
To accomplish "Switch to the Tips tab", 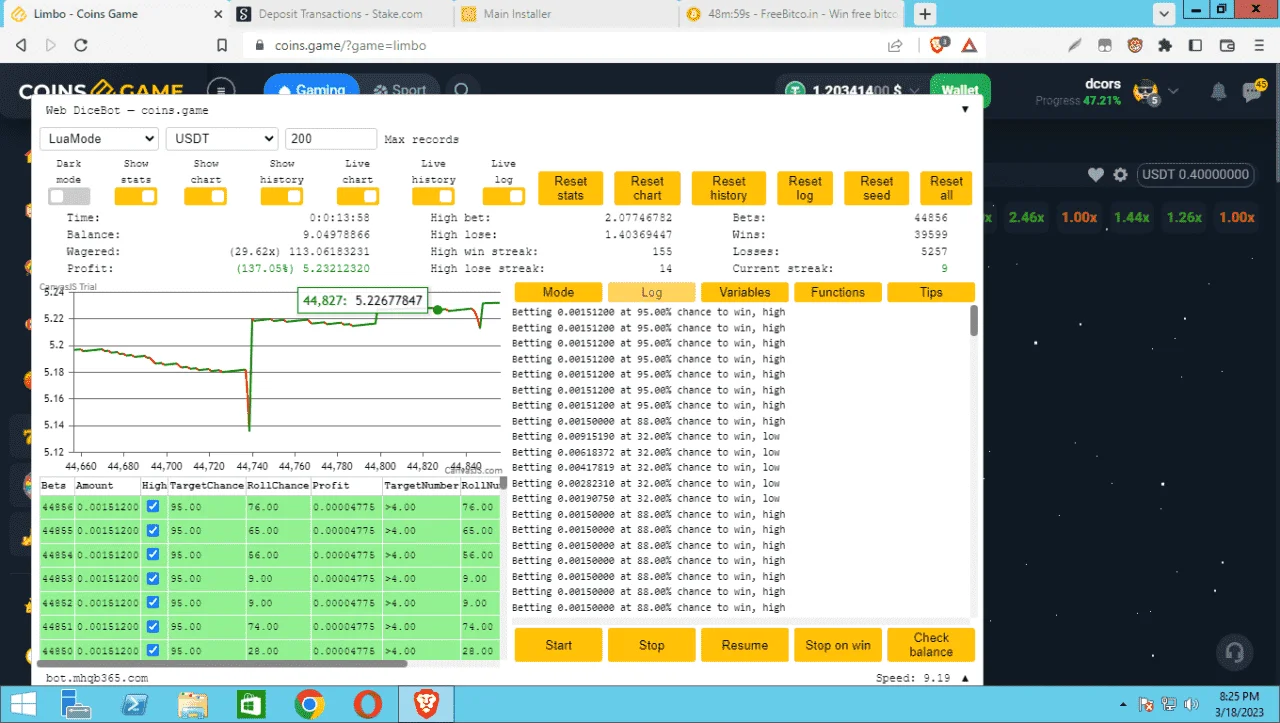I will point(931,292).
